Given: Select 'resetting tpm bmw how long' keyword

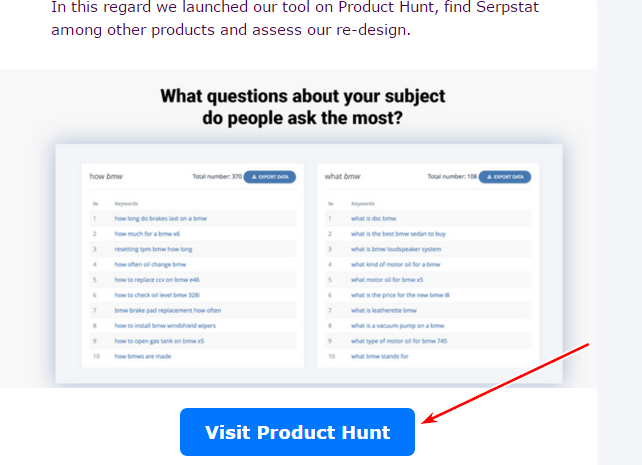Looking at the screenshot, I should click(x=153, y=249).
